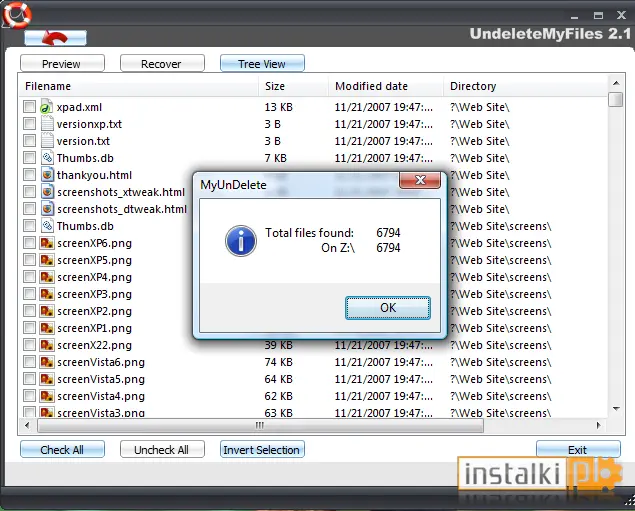Click the Recover button
The image size is (635, 511).
click(162, 64)
